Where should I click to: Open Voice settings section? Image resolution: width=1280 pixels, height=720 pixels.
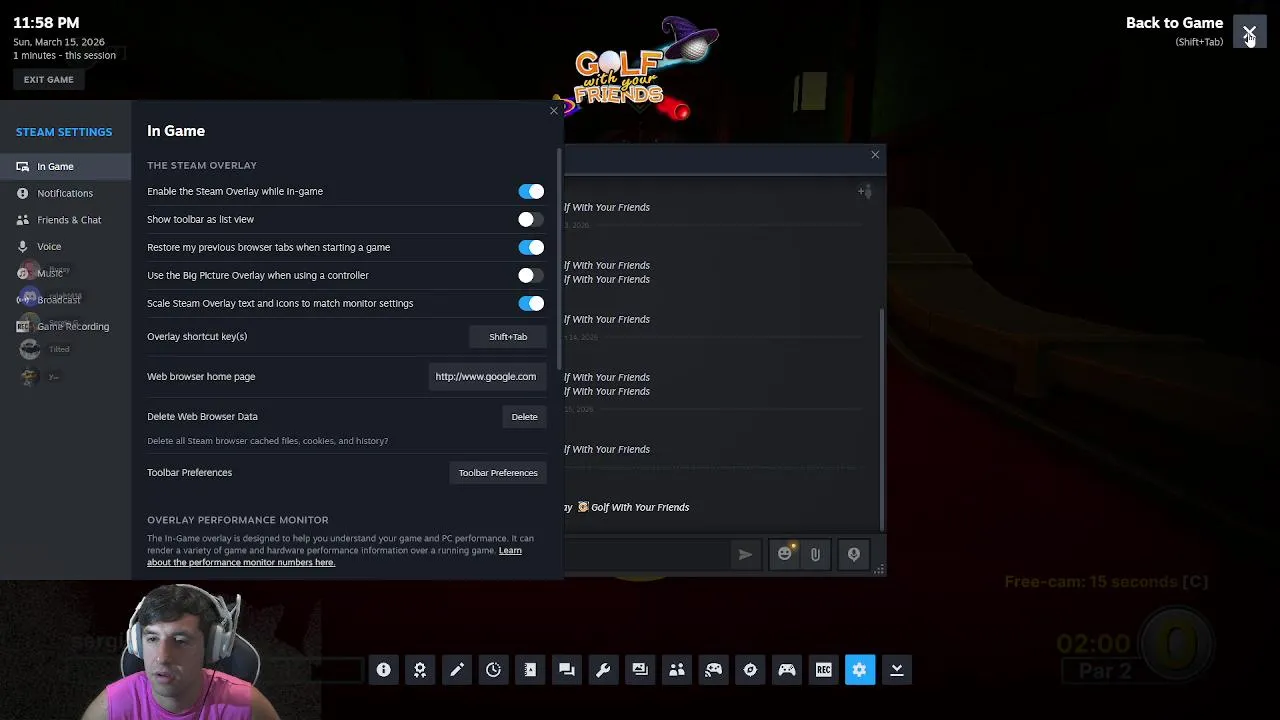(x=65, y=246)
